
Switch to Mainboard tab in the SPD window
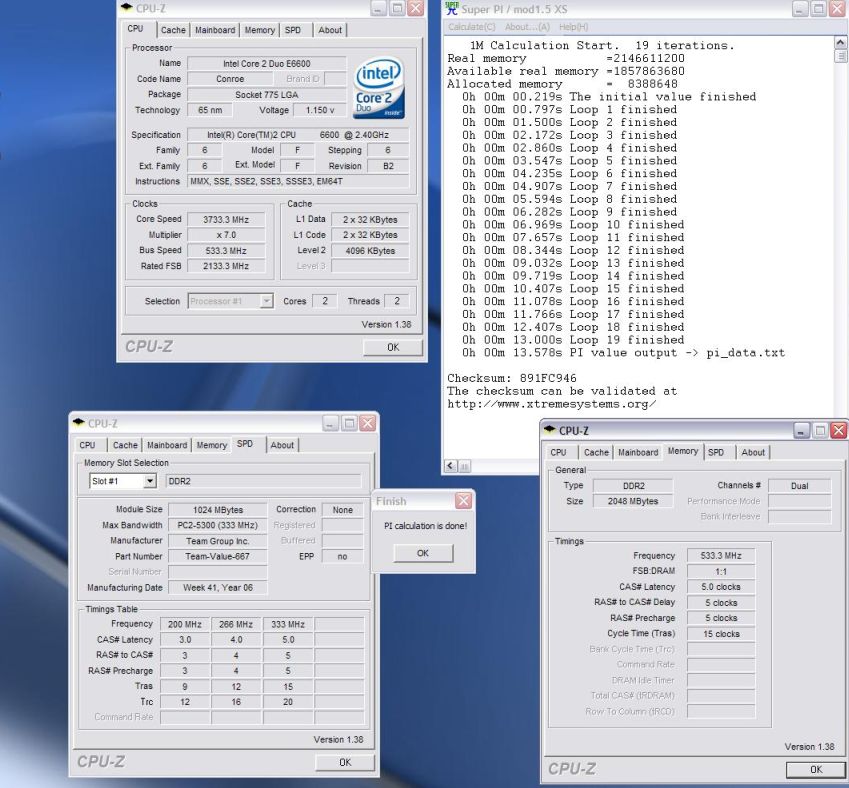click(x=167, y=445)
